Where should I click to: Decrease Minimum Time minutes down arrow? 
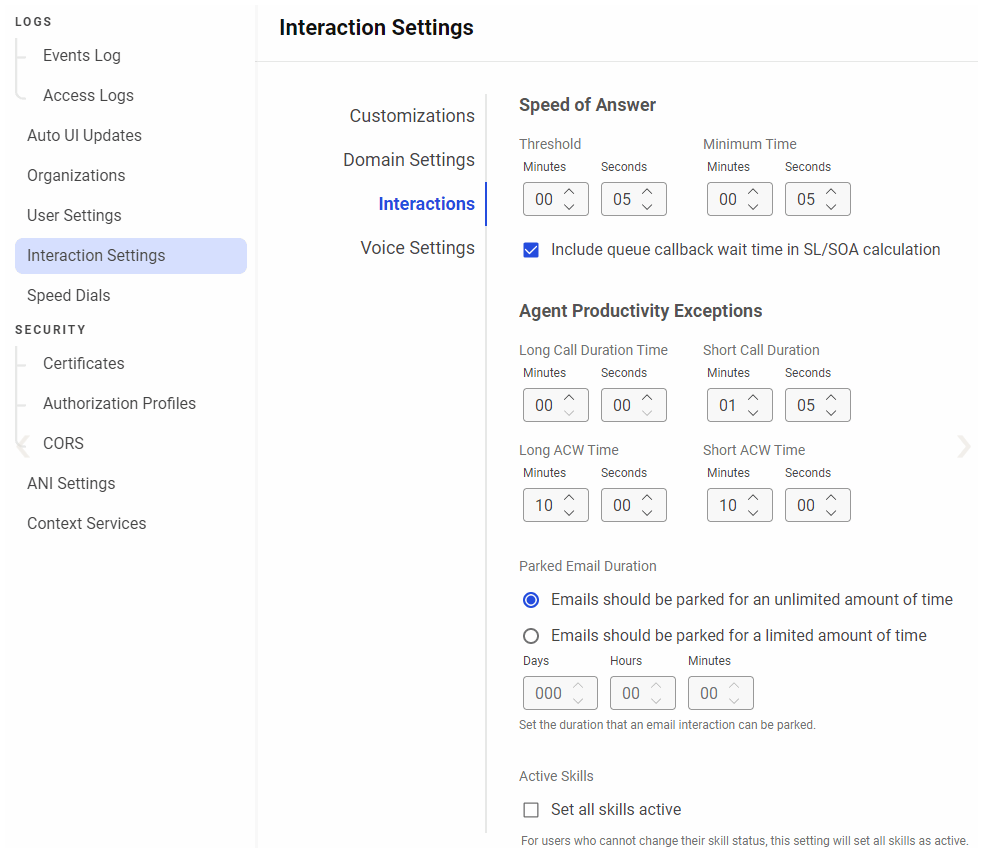point(754,207)
